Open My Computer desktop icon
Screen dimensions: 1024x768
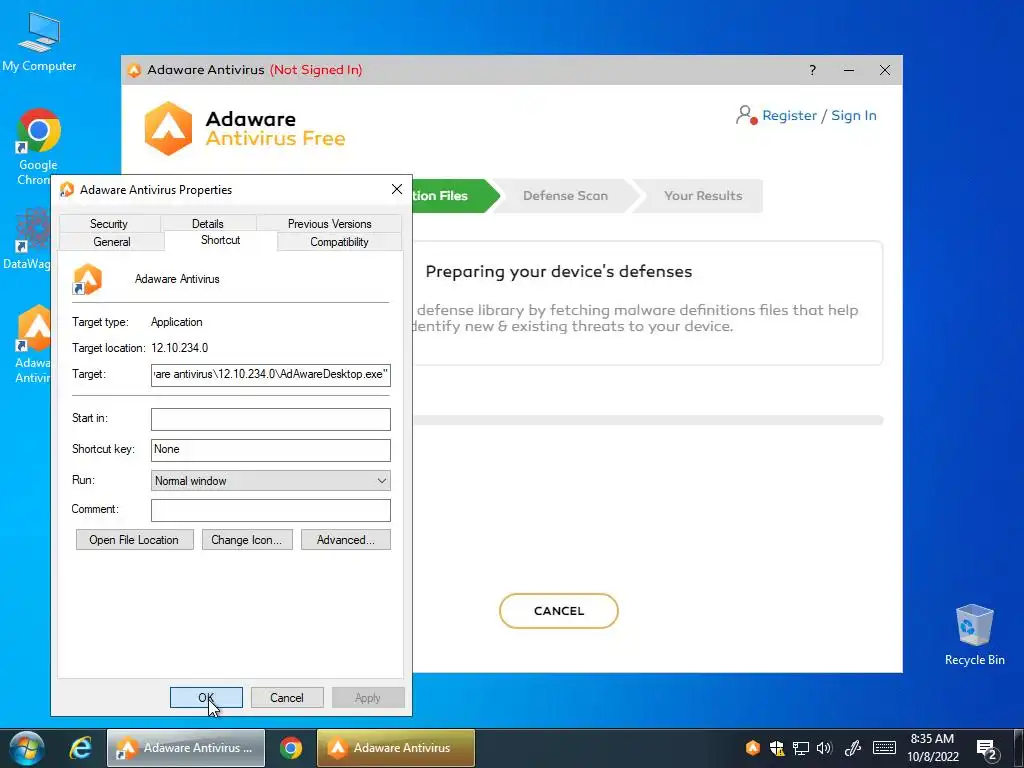click(x=39, y=42)
